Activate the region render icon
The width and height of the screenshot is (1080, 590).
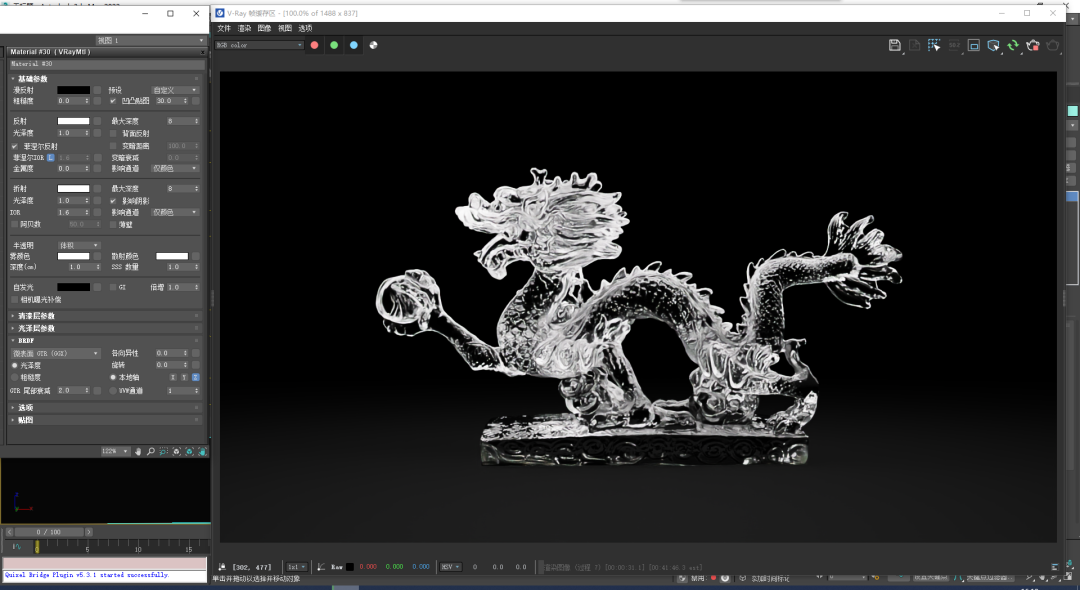tap(933, 45)
